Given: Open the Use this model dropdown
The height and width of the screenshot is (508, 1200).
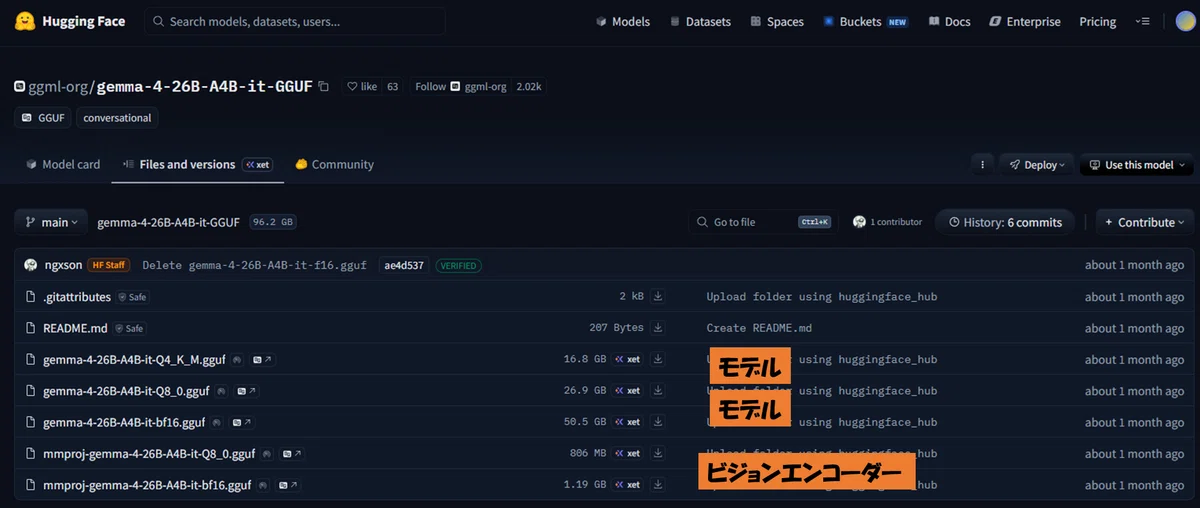Looking at the screenshot, I should pos(1137,165).
